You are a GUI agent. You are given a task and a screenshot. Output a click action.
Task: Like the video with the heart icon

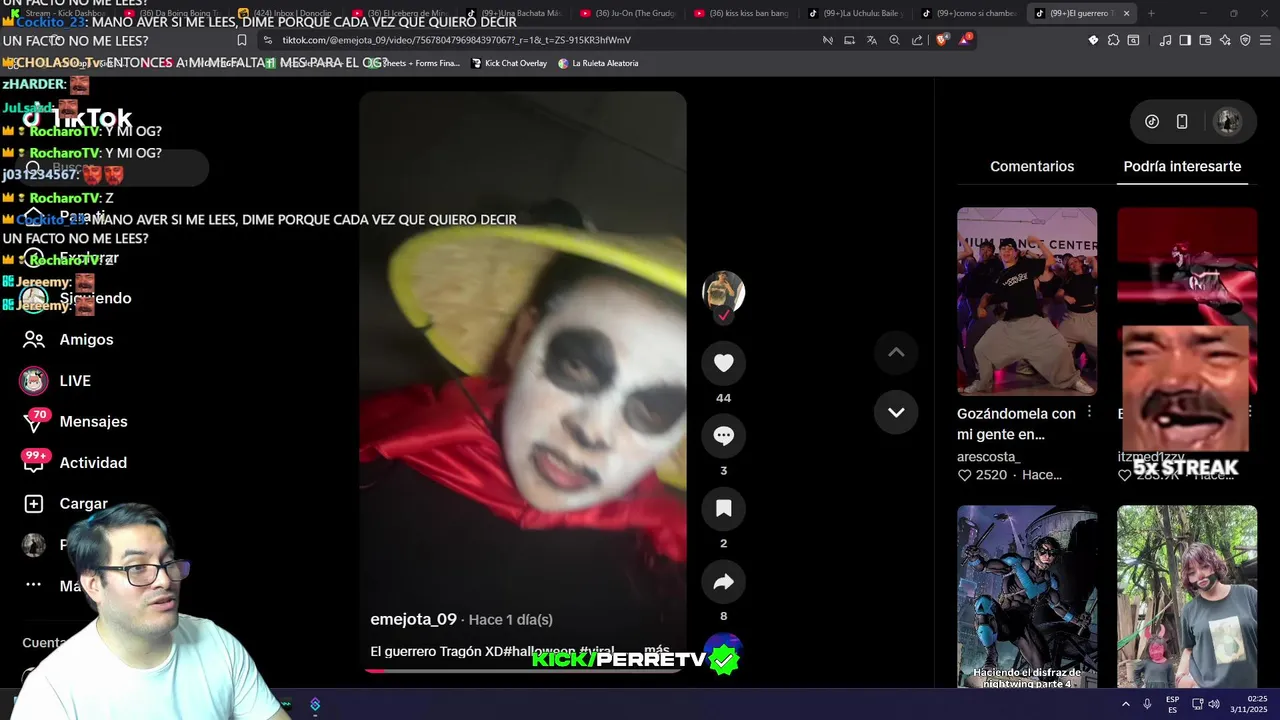coord(723,363)
